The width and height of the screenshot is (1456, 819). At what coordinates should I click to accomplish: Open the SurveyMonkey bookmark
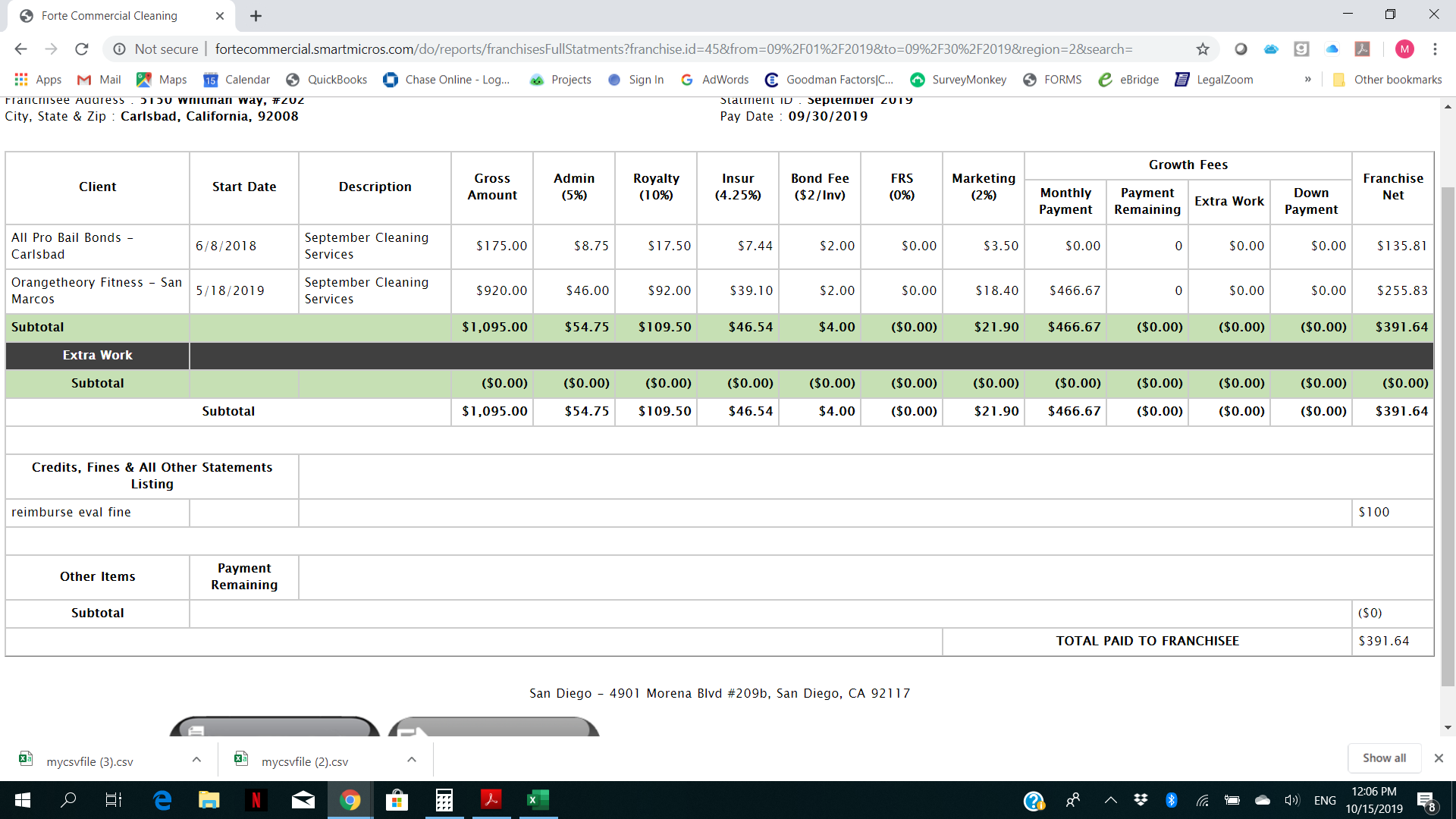coord(959,80)
